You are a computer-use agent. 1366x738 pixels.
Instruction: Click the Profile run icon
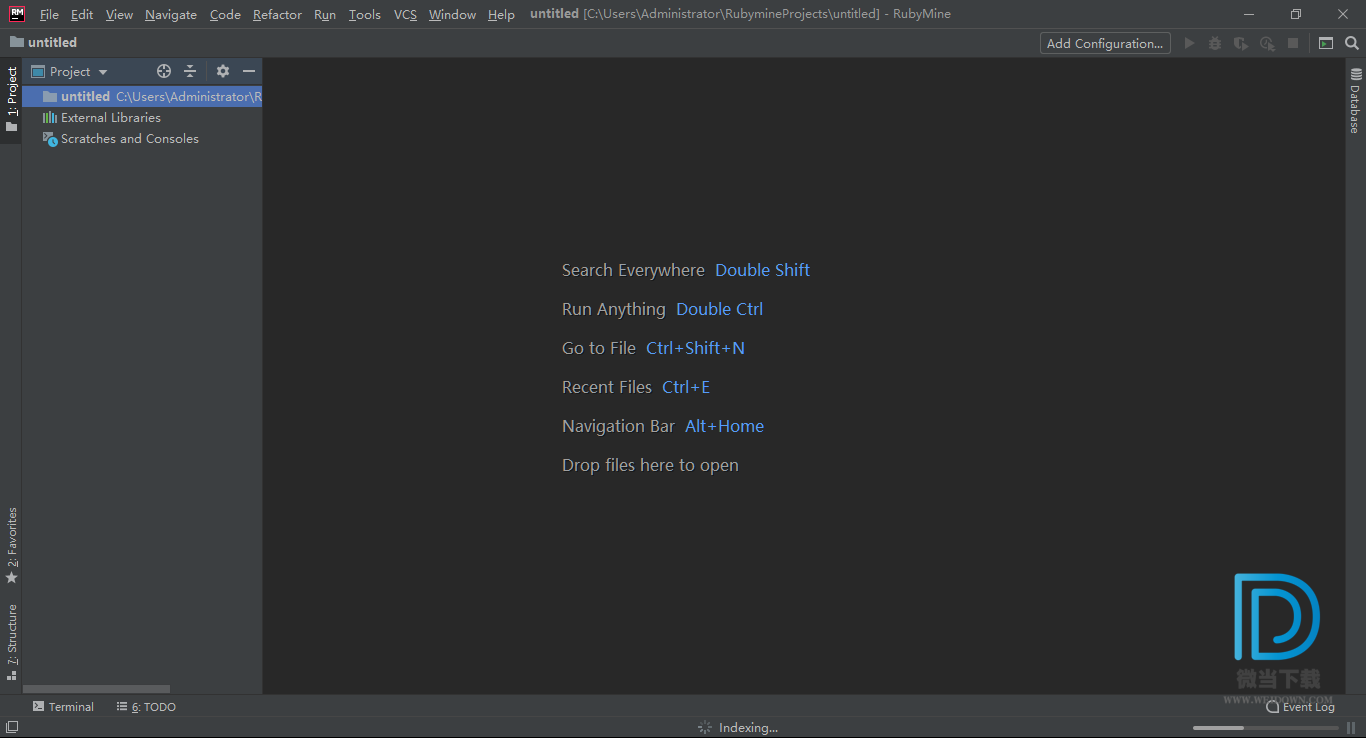click(x=1267, y=43)
